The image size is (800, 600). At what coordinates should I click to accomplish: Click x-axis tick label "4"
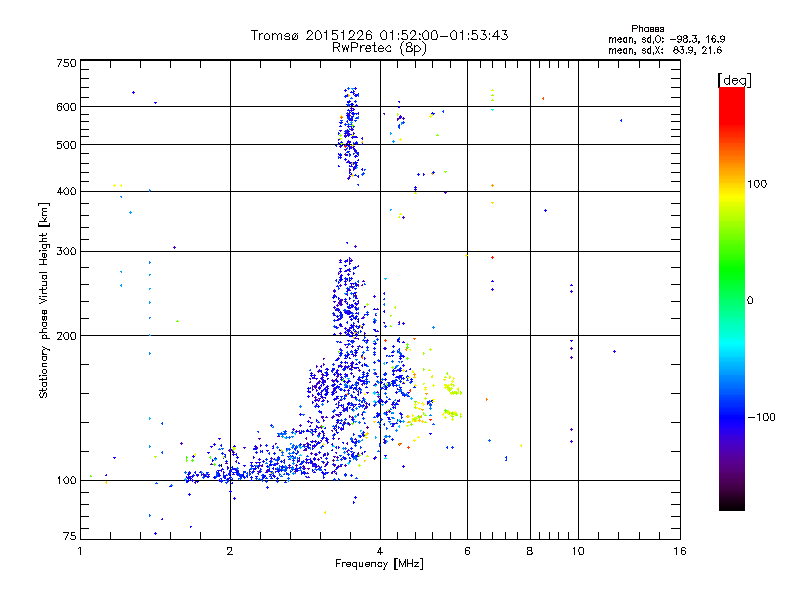(x=380, y=551)
